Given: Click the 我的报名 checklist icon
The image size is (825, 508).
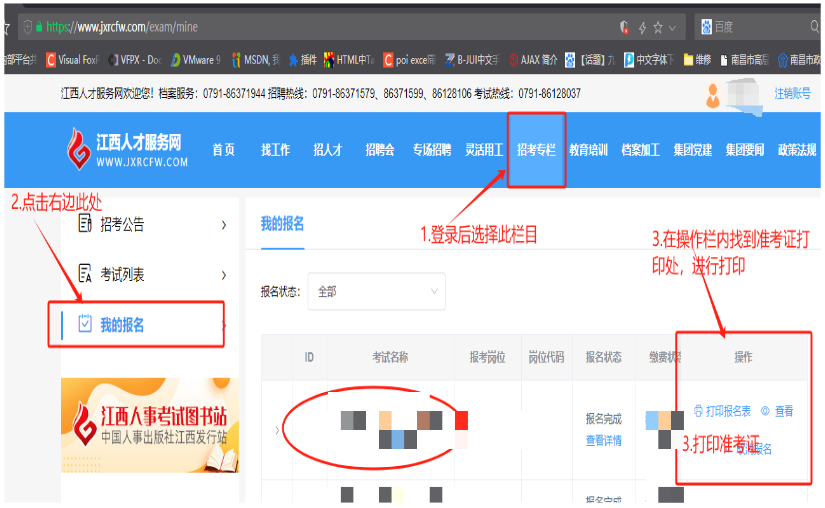Looking at the screenshot, I should 85,323.
